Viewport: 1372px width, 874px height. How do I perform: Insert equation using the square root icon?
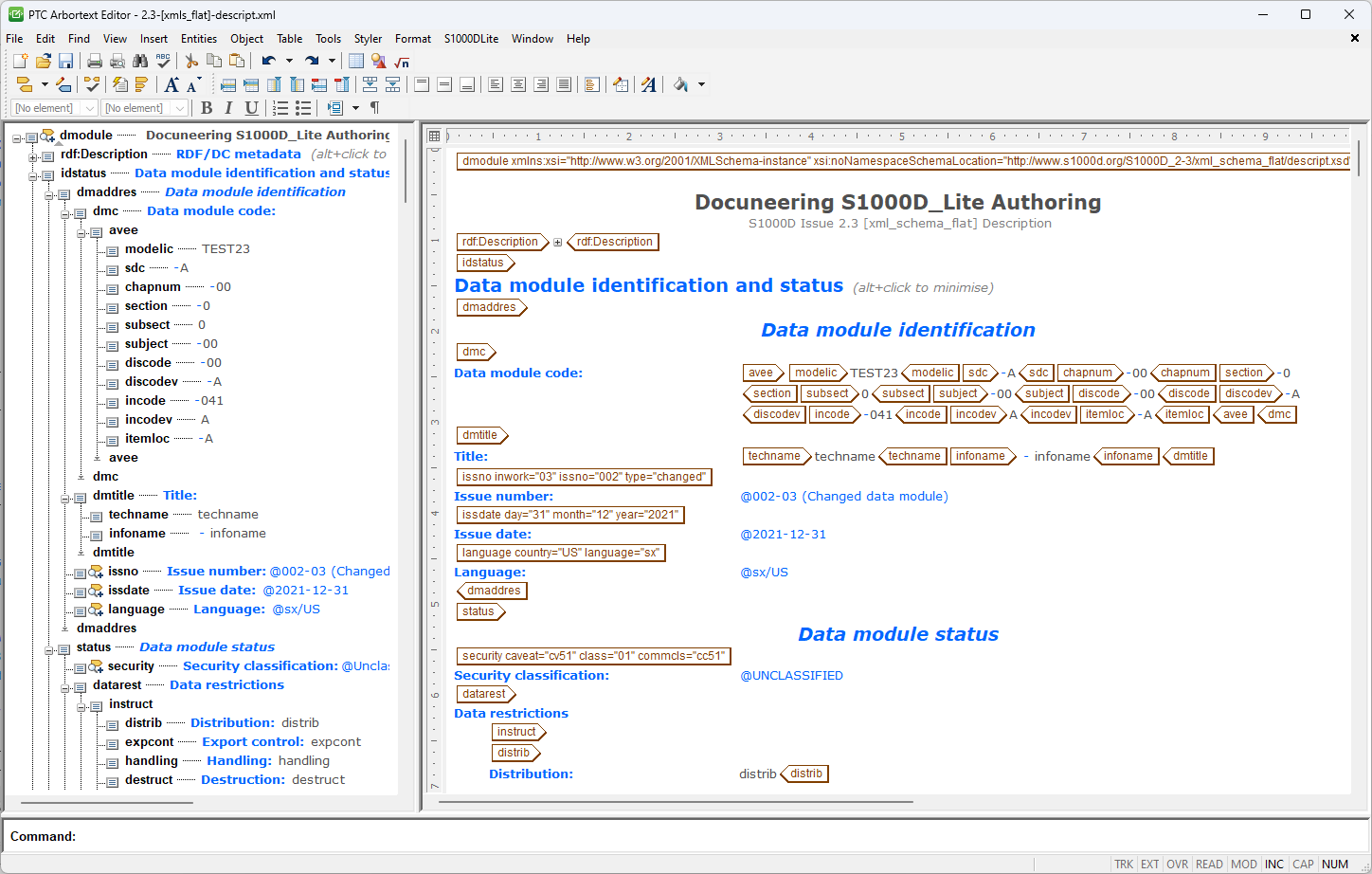point(402,61)
